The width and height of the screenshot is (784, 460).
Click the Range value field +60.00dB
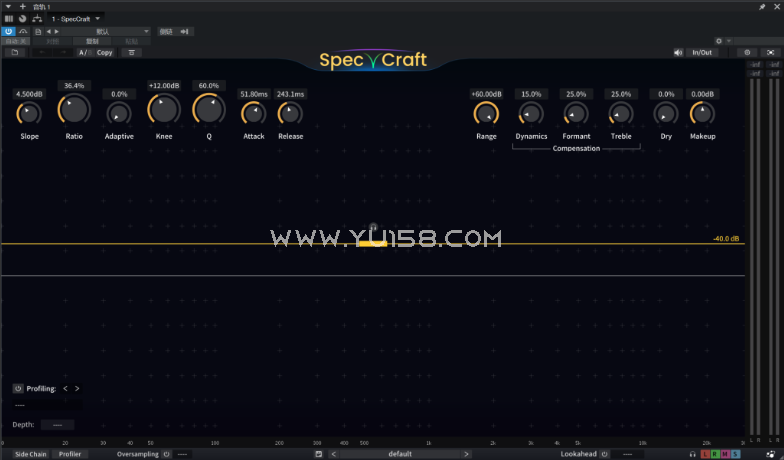pyautogui.click(x=486, y=94)
